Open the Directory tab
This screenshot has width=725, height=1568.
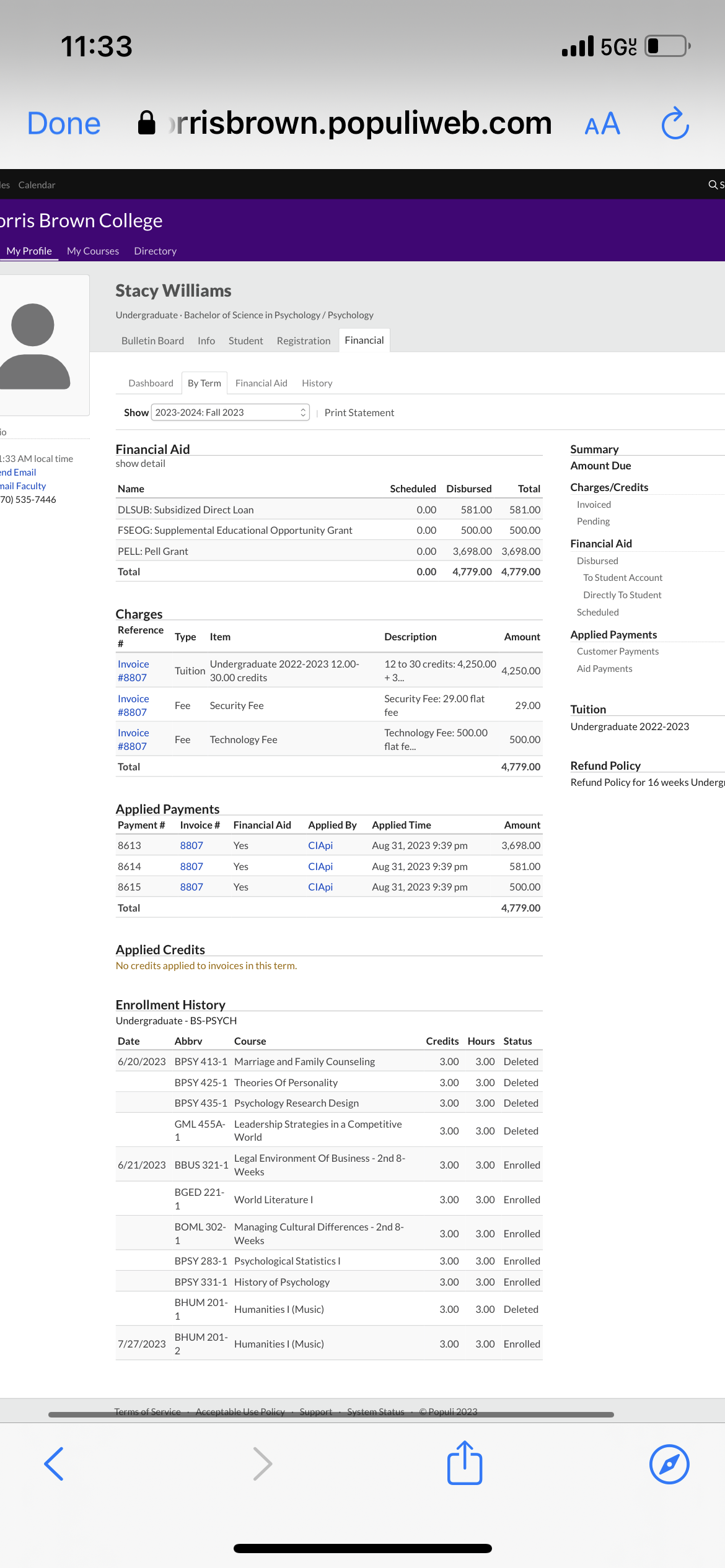point(155,251)
